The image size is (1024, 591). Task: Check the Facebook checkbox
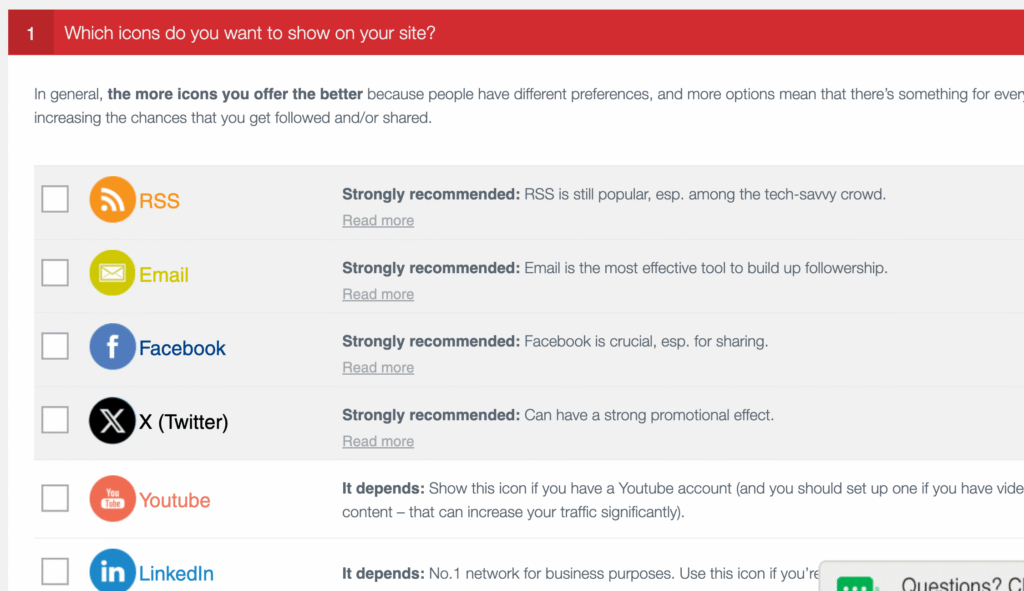pyautogui.click(x=55, y=346)
